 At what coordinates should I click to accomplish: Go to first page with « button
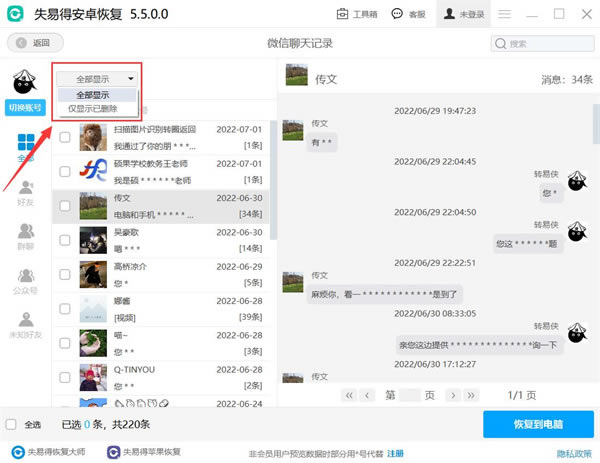coord(349,395)
